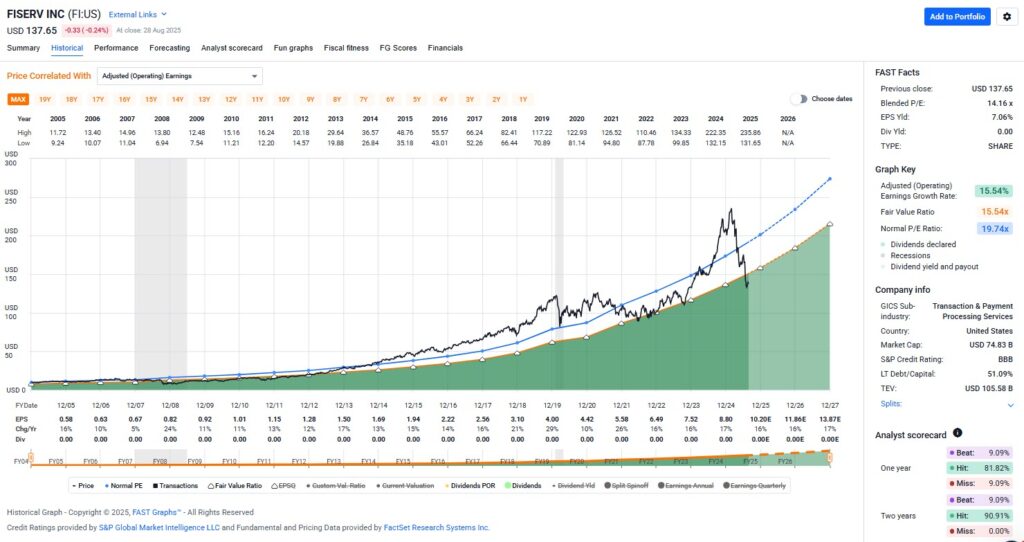
Task: Select the 1Y time range
Action: click(523, 99)
